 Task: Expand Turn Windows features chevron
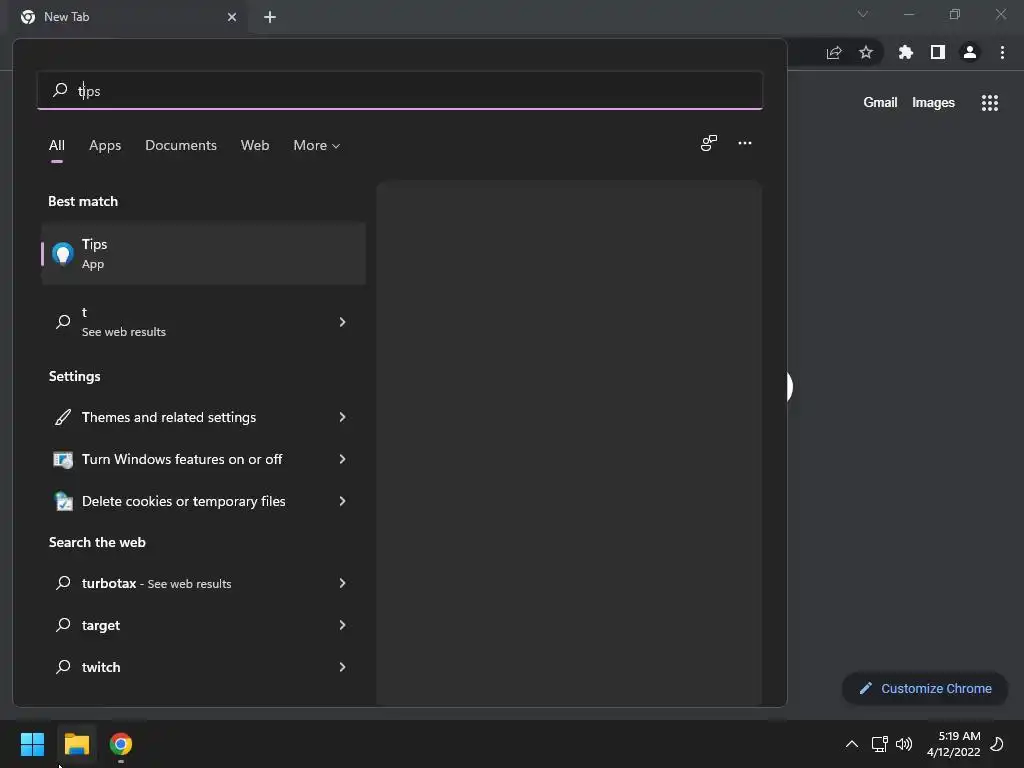tap(342, 459)
